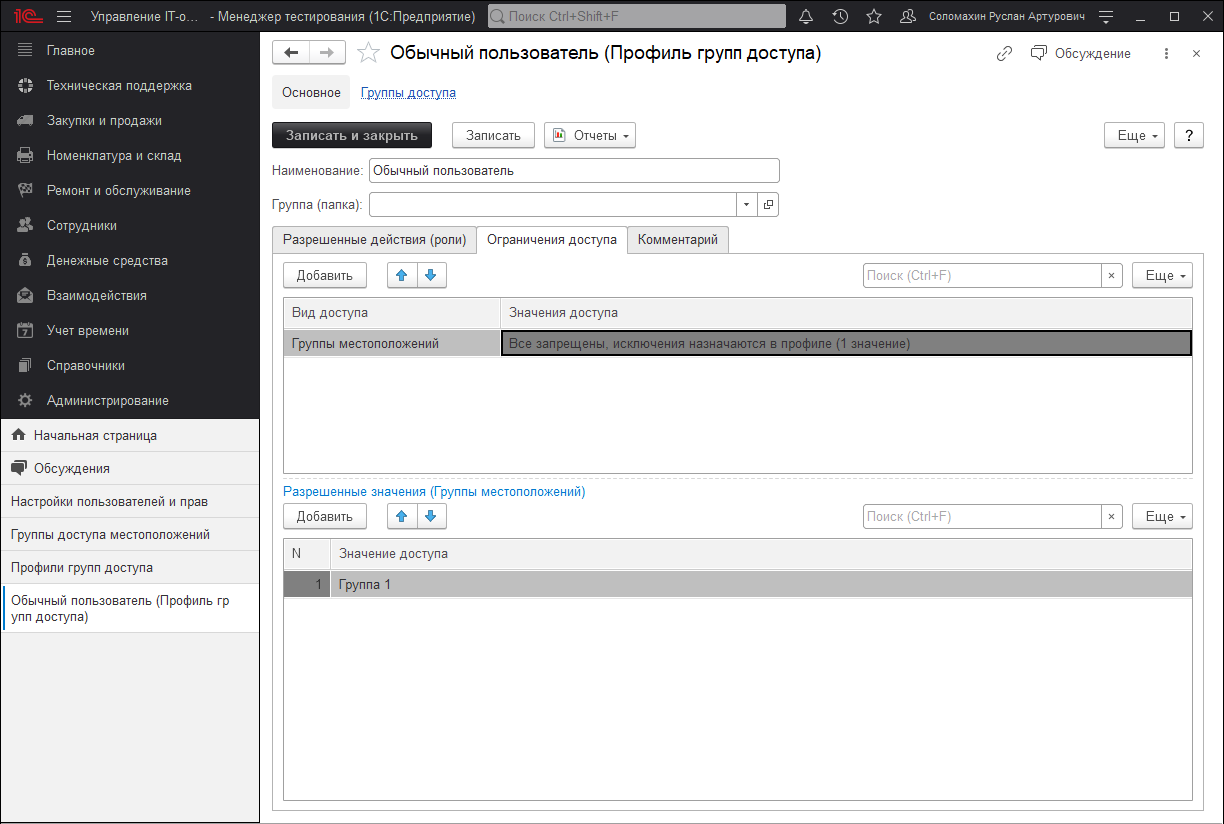The height and width of the screenshot is (824, 1224).
Task: Open the Комментарий tab
Action: (678, 240)
